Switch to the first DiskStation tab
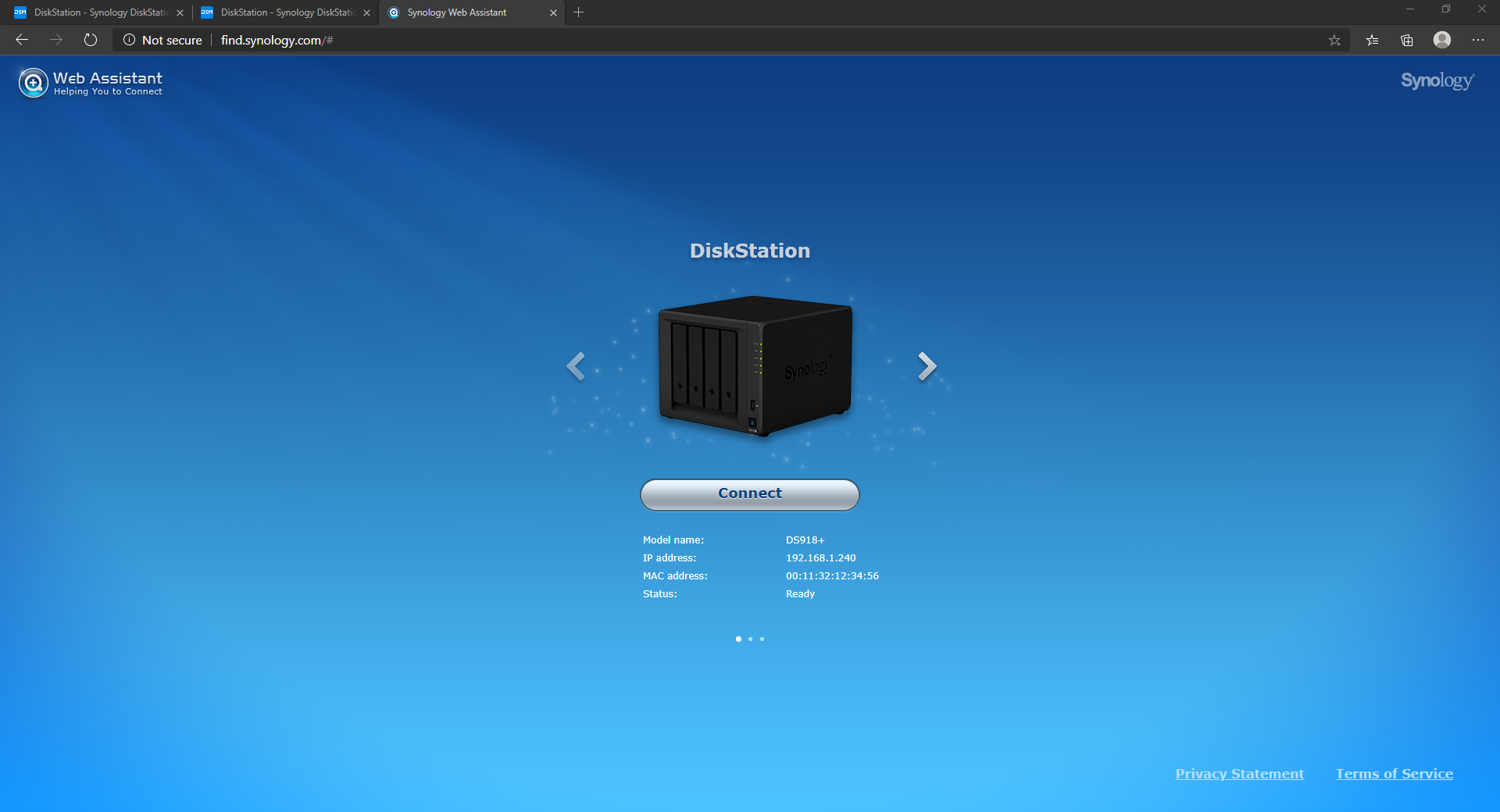Screen dimensions: 1500x812 pyautogui.click(x=98, y=12)
